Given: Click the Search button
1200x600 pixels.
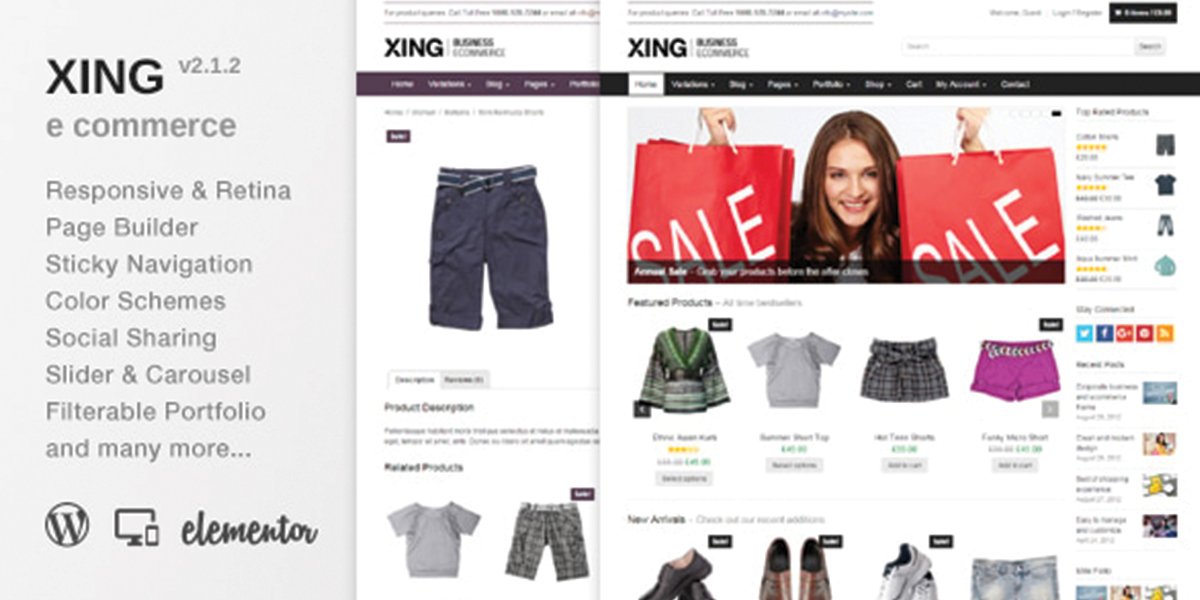Looking at the screenshot, I should pos(1150,46).
